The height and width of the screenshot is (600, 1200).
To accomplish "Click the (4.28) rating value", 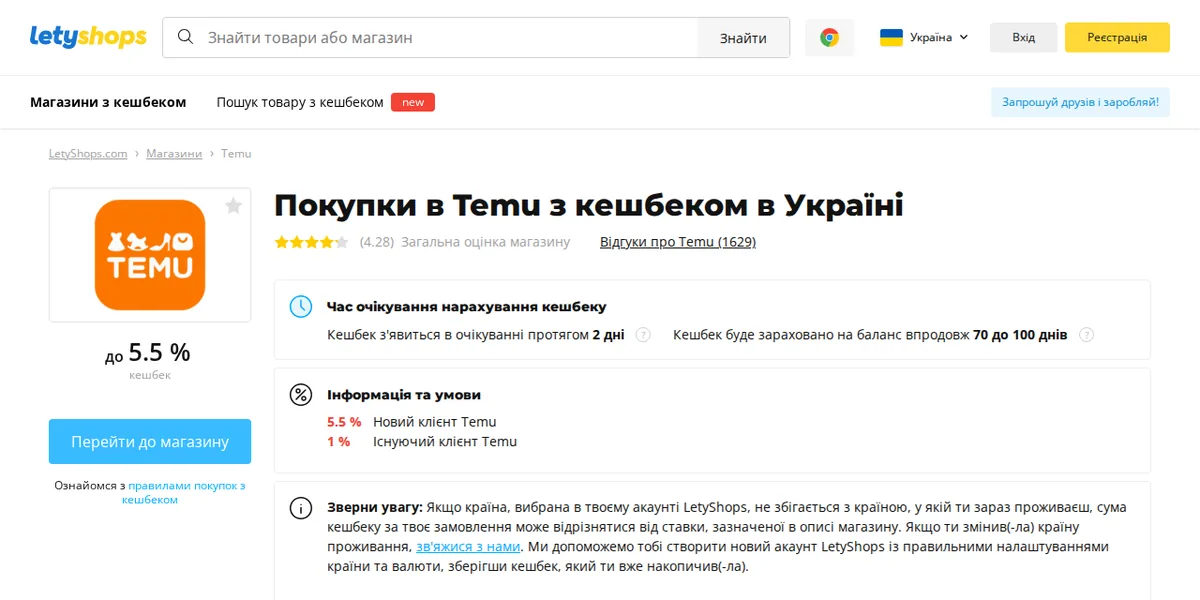I will click(x=377, y=242).
